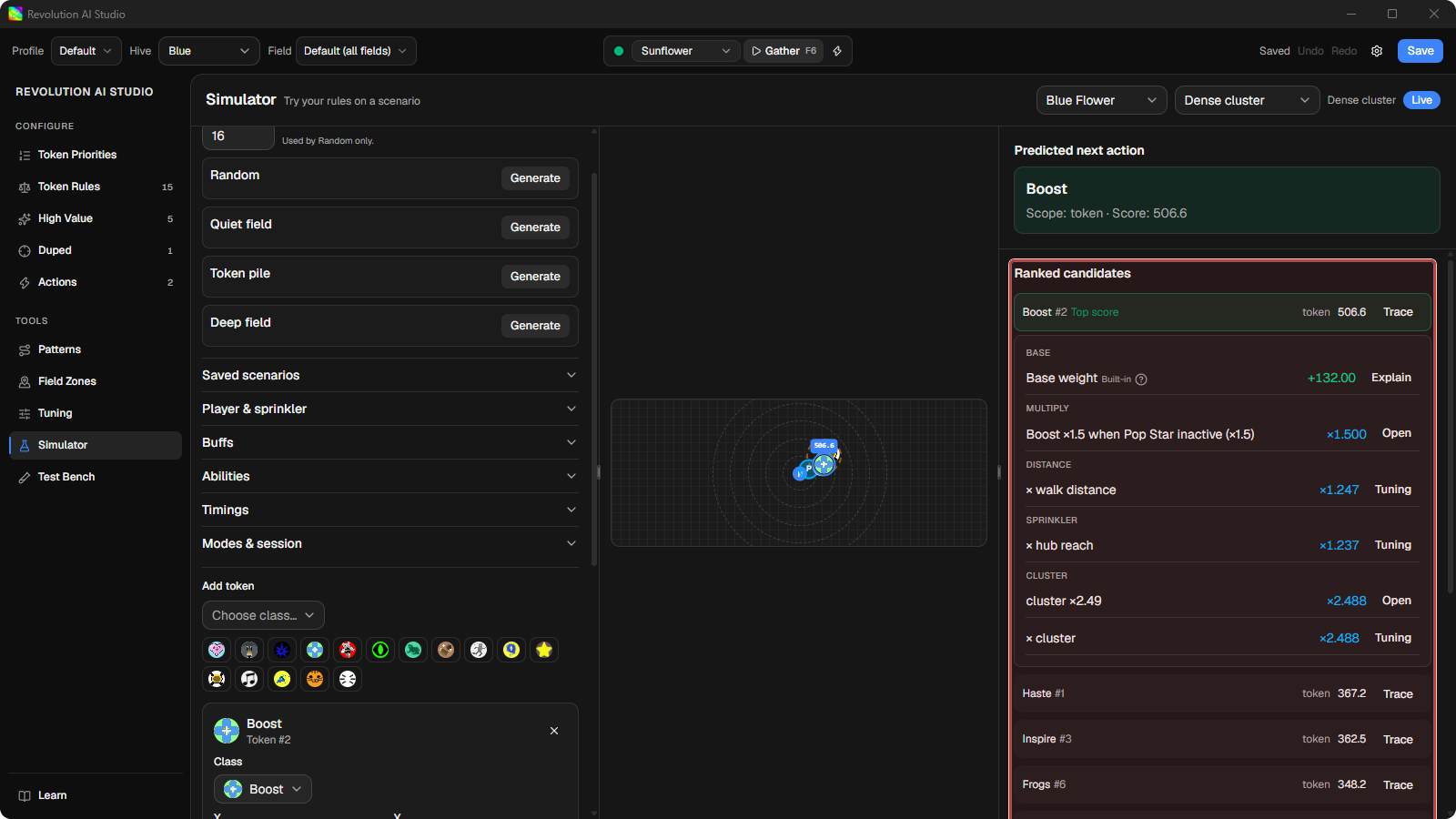
Task: Open Field Zones in sidebar
Action: 96,381
